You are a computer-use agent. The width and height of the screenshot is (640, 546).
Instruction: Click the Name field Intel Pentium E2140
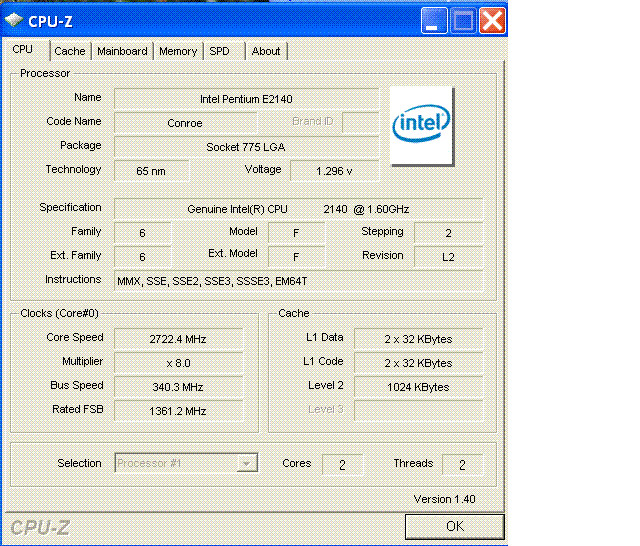[x=246, y=99]
